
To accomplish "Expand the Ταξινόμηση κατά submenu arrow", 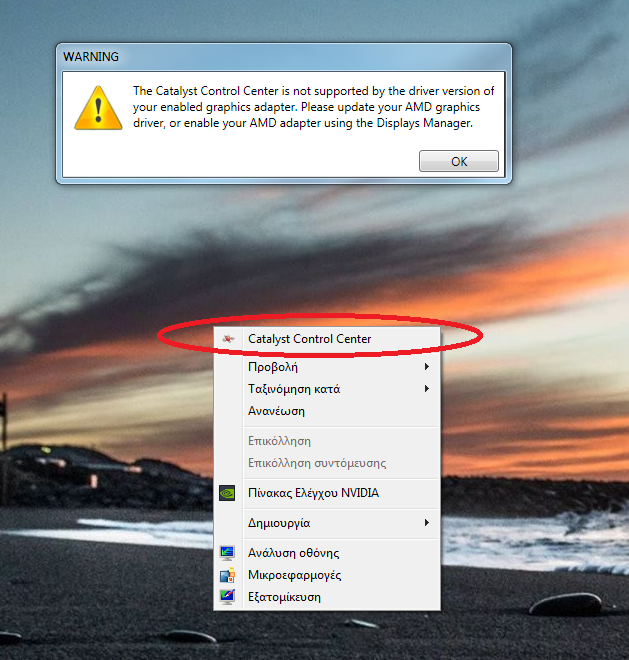I will pyautogui.click(x=426, y=389).
